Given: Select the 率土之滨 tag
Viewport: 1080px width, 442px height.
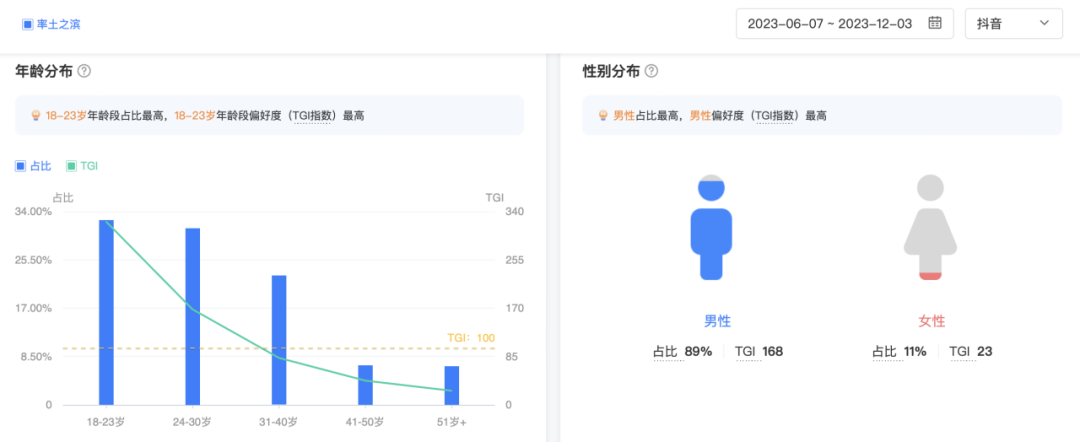Looking at the screenshot, I should point(58,24).
